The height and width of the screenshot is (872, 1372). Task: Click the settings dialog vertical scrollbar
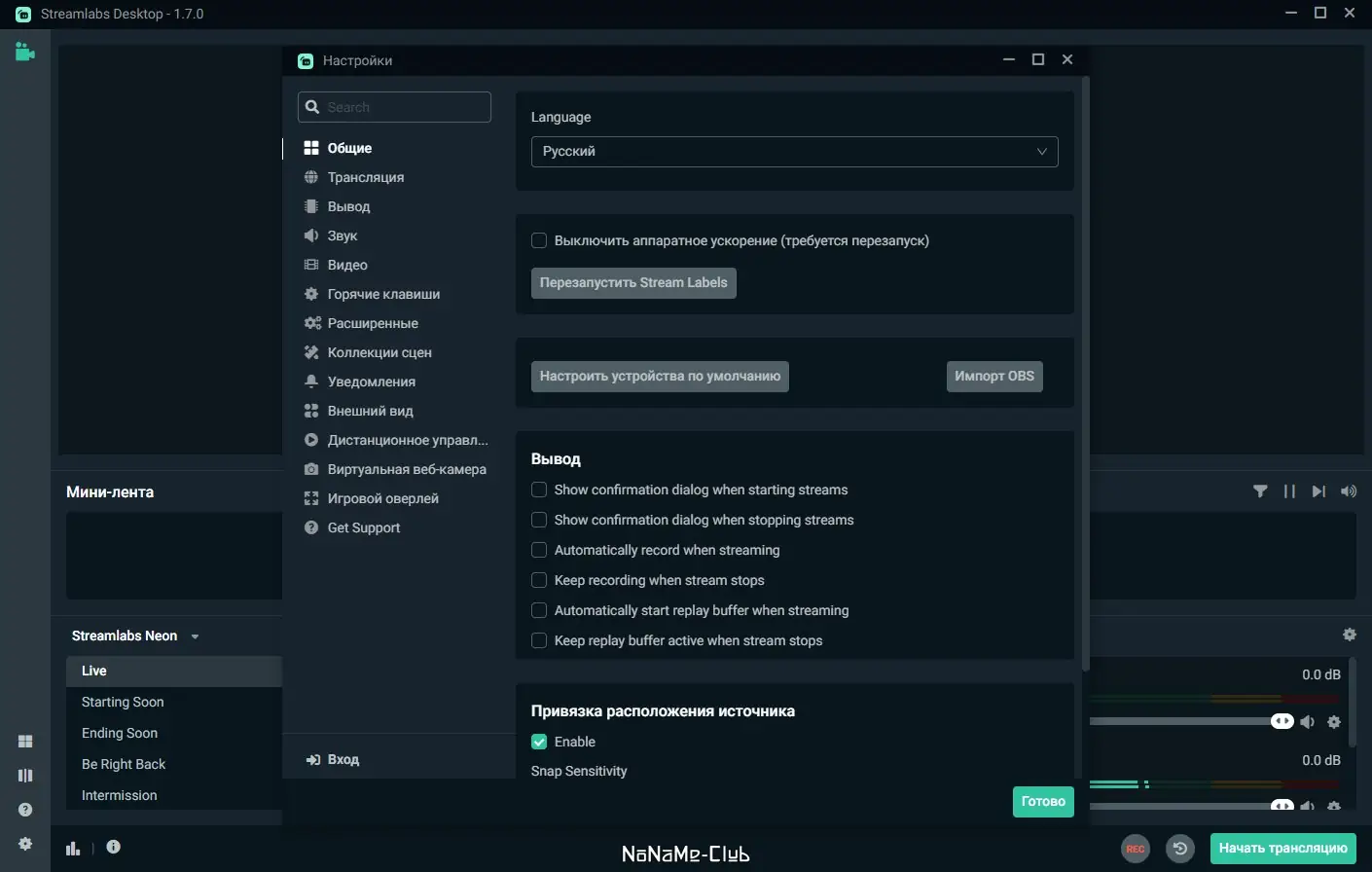pyautogui.click(x=1085, y=375)
